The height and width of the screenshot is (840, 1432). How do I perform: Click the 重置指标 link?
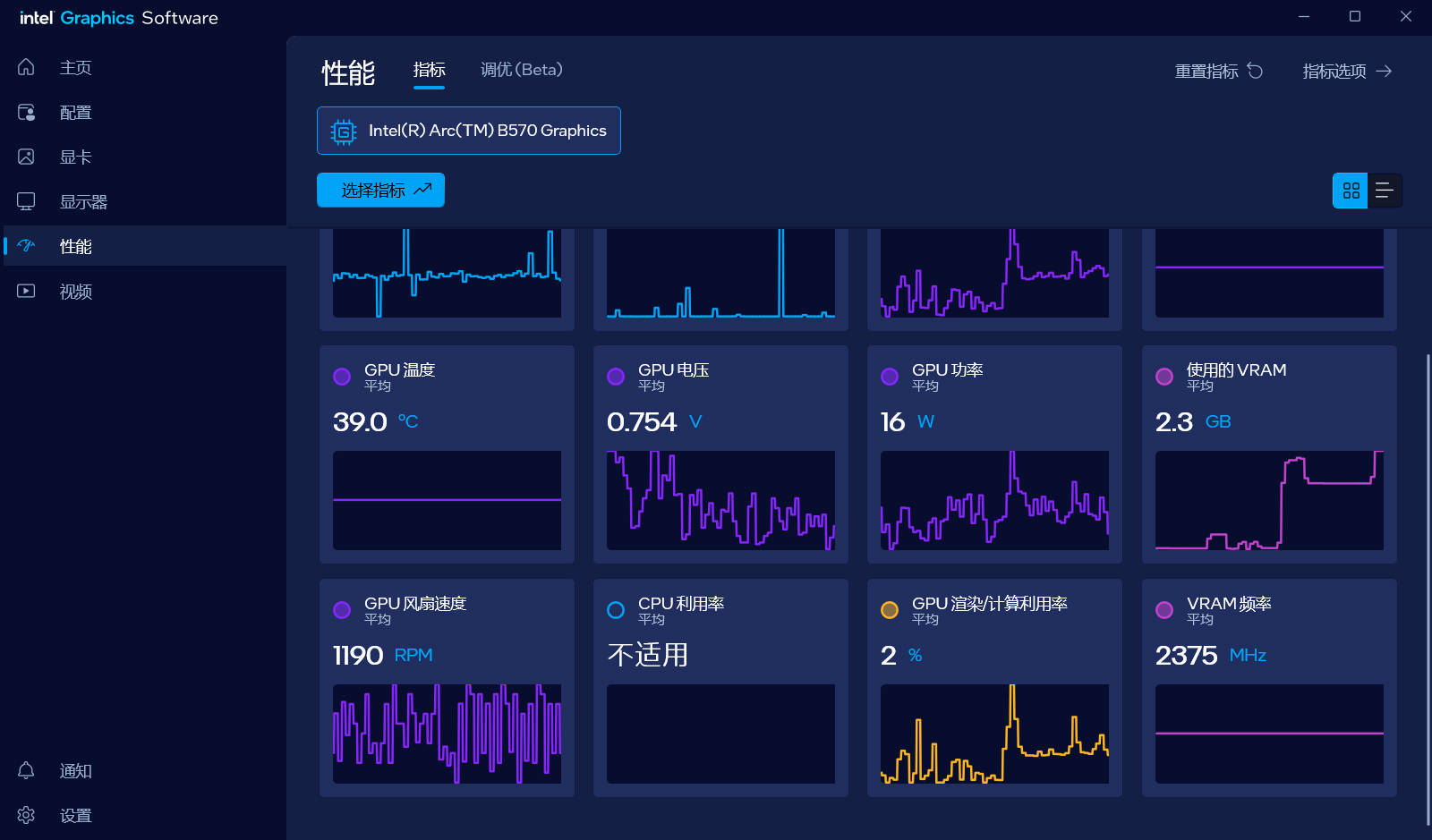[x=1218, y=71]
